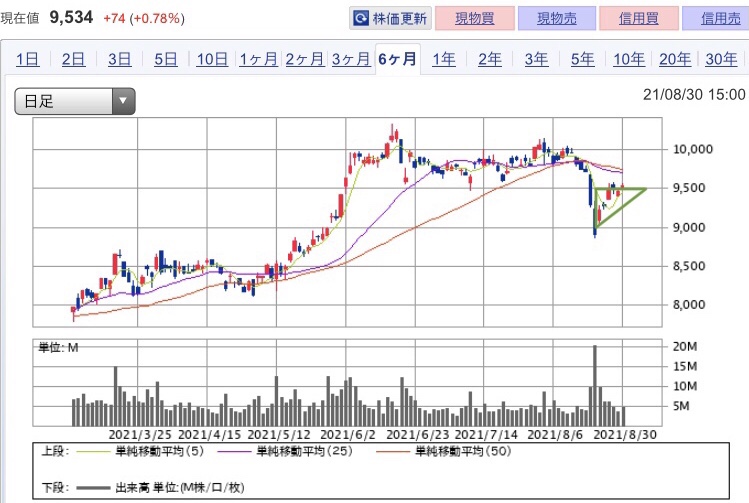This screenshot has height=503, width=749.
Task: Click the 2021/4/15 date axis label
Action: tap(210, 435)
